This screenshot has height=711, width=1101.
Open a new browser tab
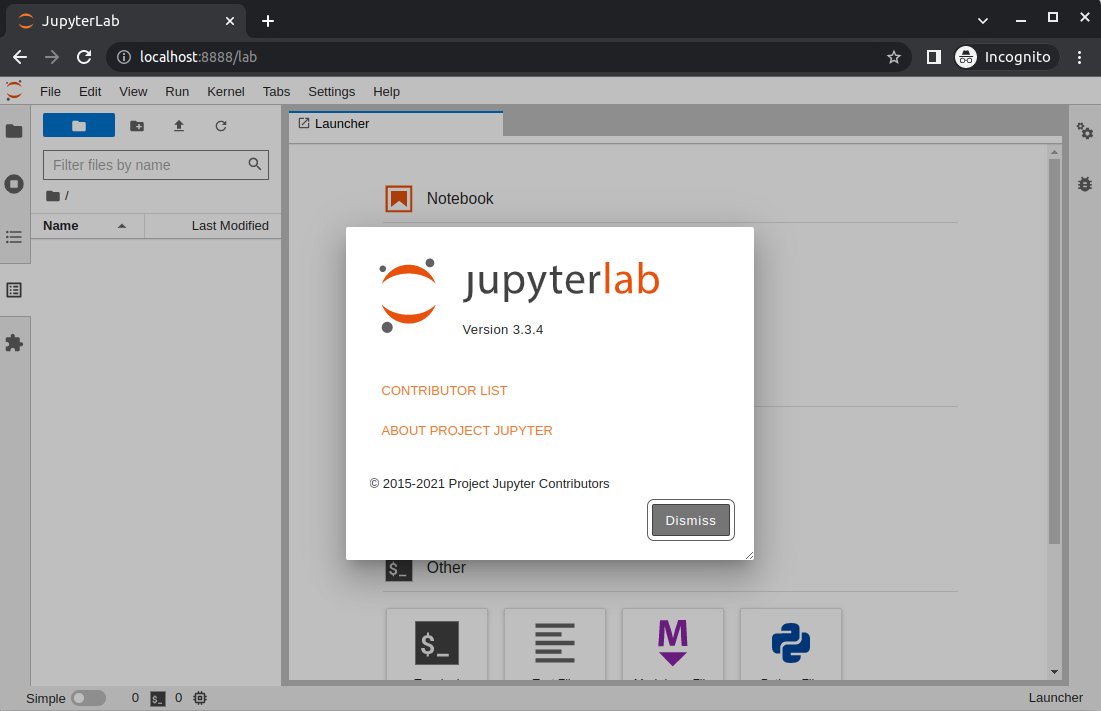point(268,21)
